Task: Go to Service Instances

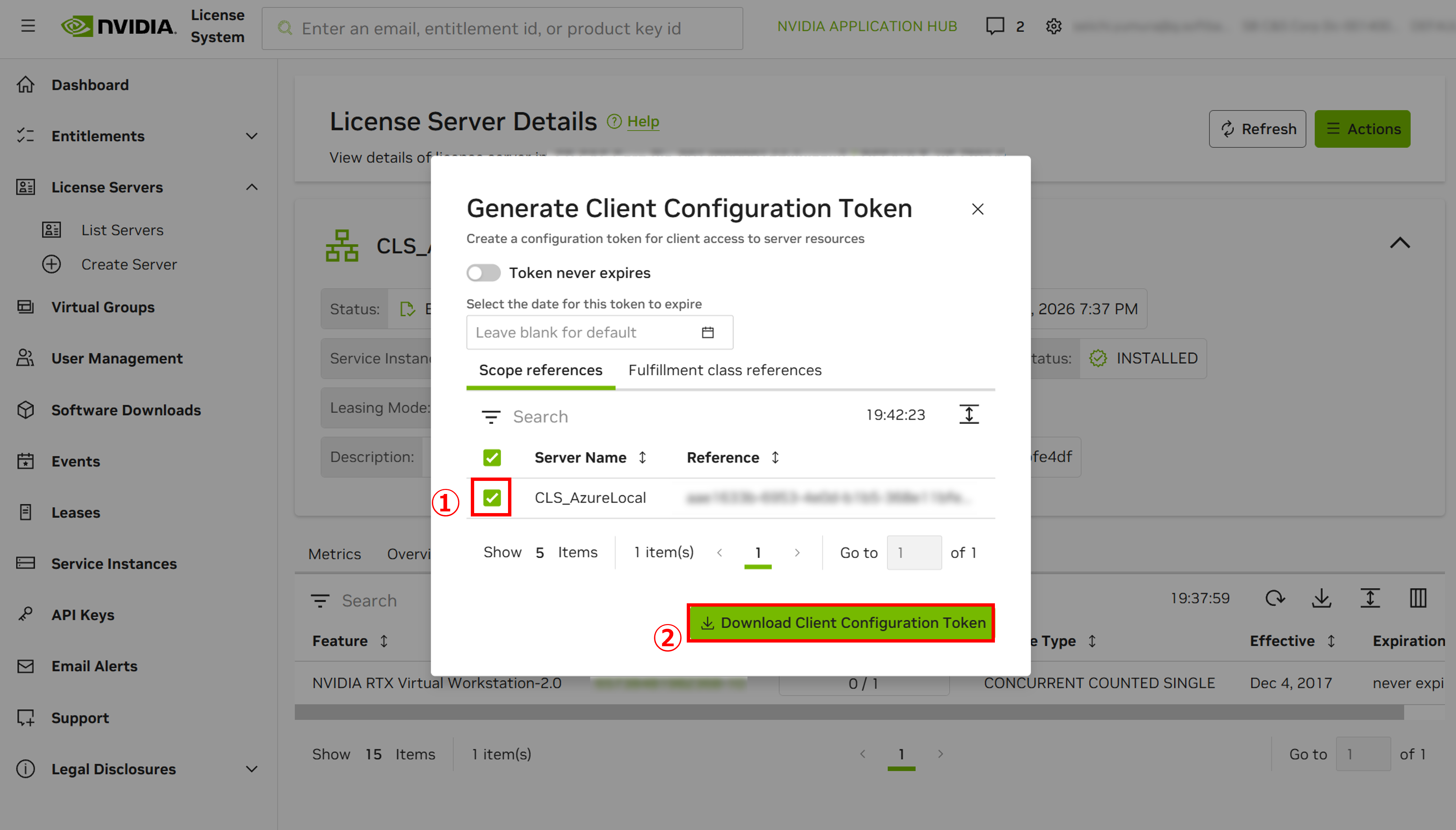Action: 114,564
